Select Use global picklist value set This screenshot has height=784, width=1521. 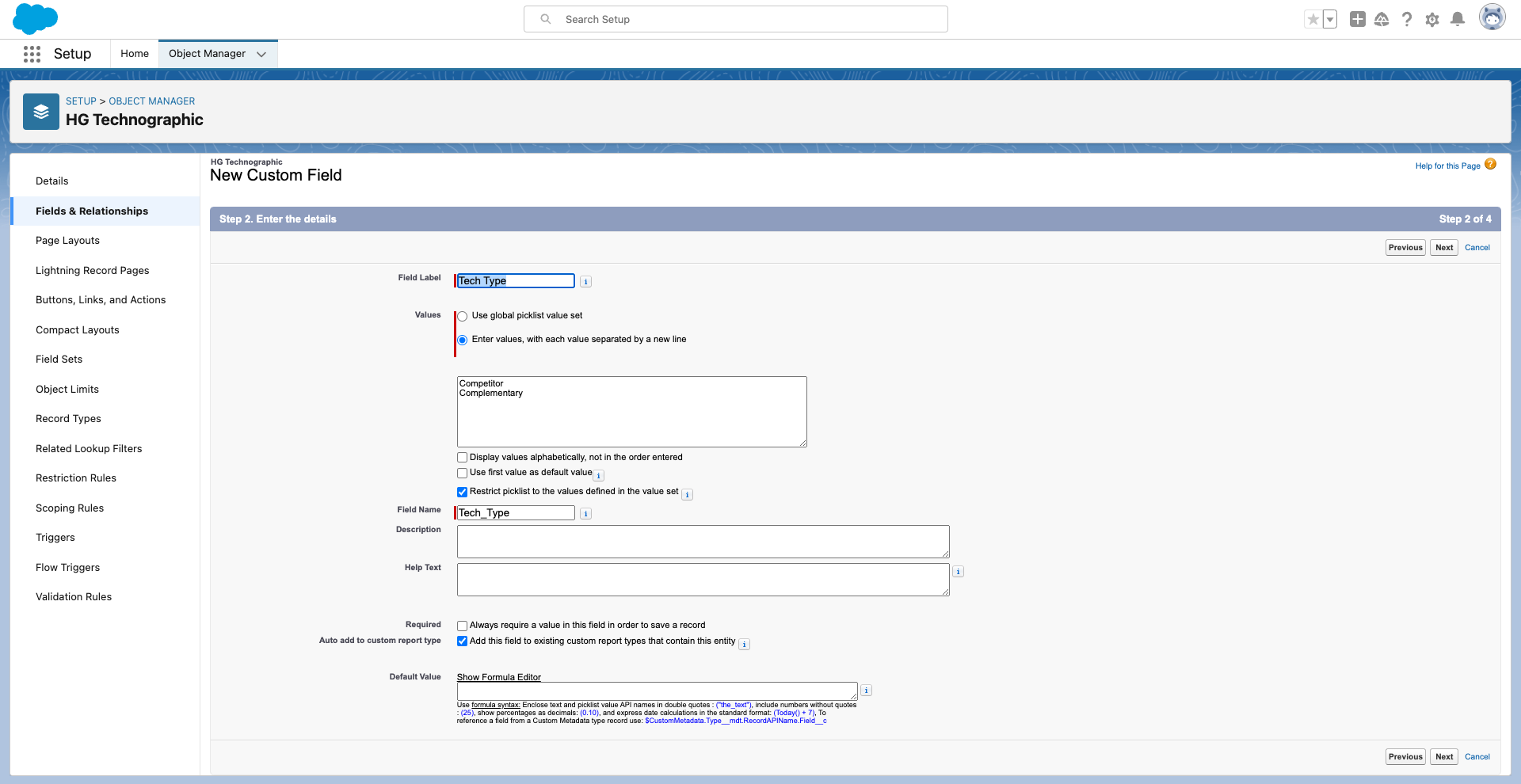pos(463,316)
